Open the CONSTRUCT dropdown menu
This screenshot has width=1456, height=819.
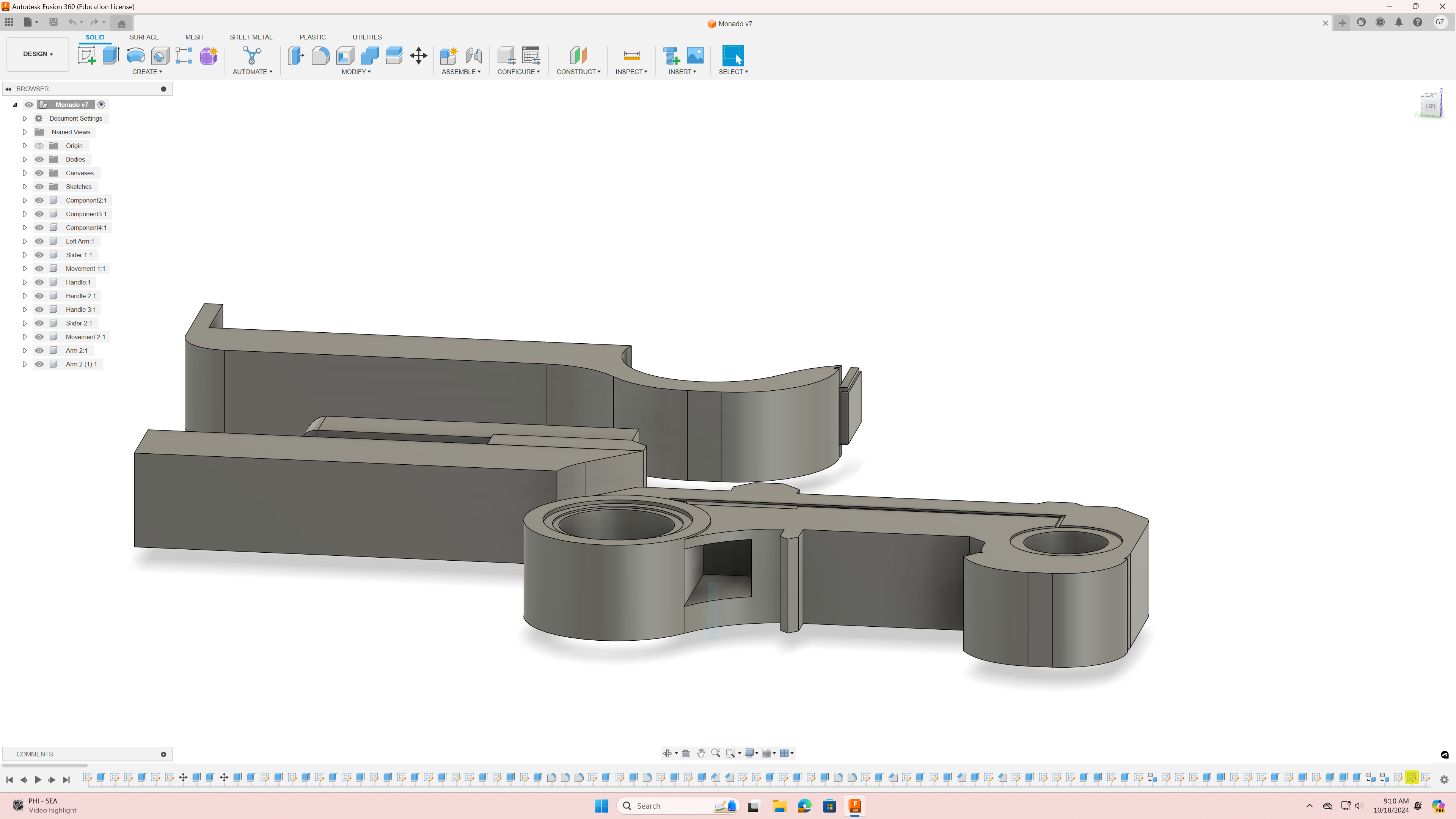pos(578,72)
